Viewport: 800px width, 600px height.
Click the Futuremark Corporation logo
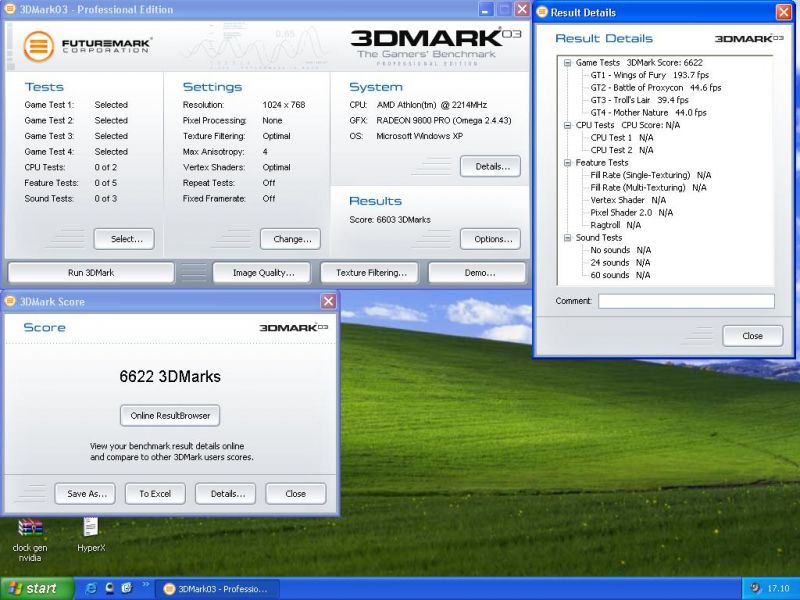pos(87,46)
